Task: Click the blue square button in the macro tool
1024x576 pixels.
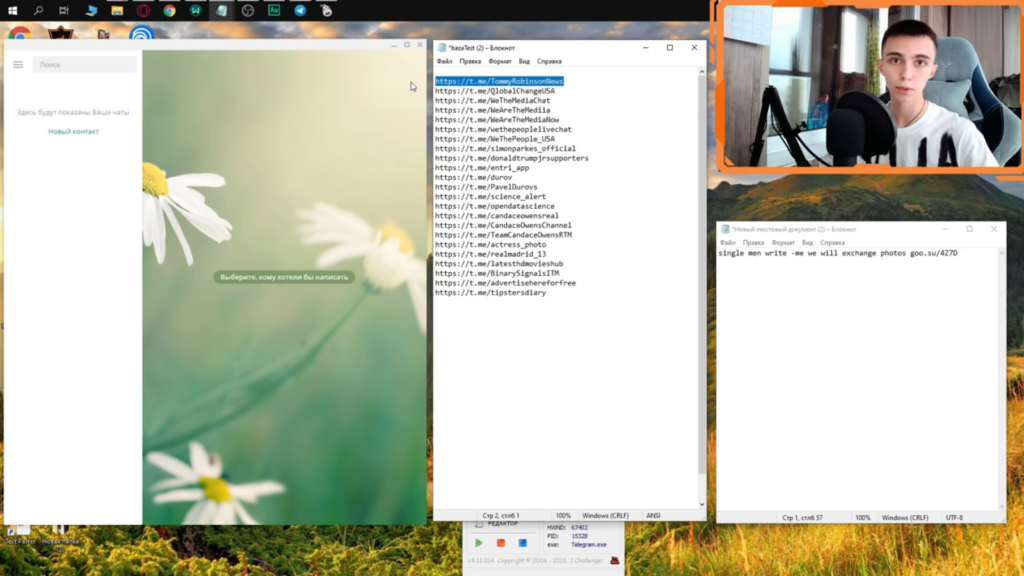Action: click(x=522, y=543)
